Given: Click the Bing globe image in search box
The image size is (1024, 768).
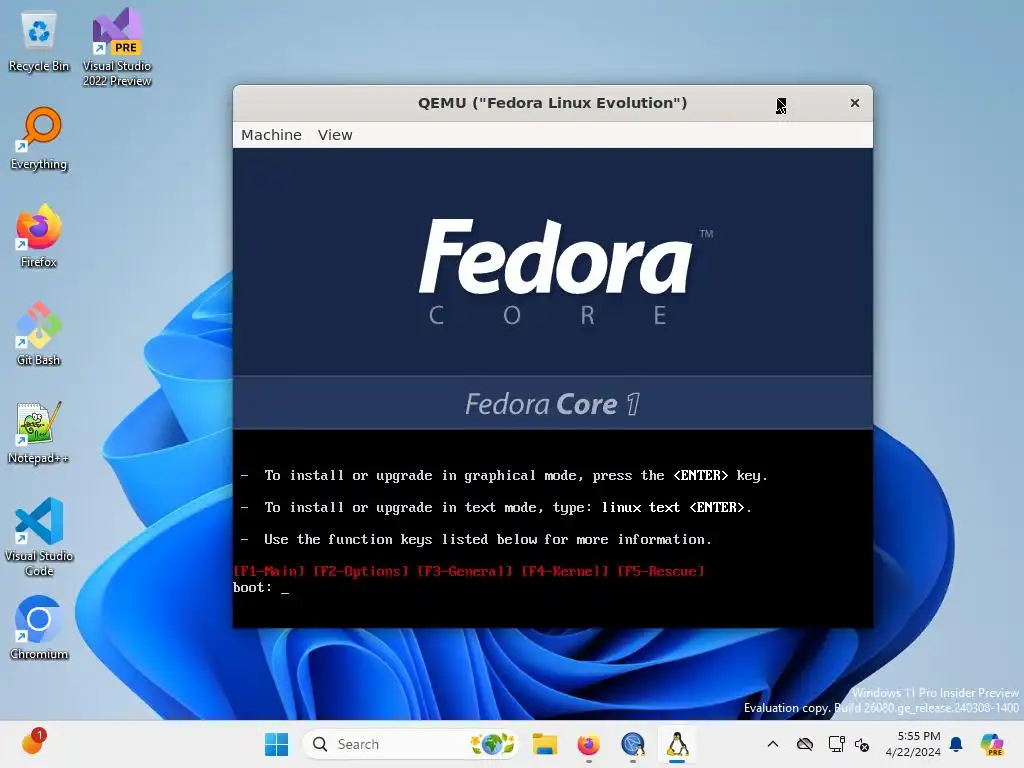Looking at the screenshot, I should pyautogui.click(x=492, y=744).
